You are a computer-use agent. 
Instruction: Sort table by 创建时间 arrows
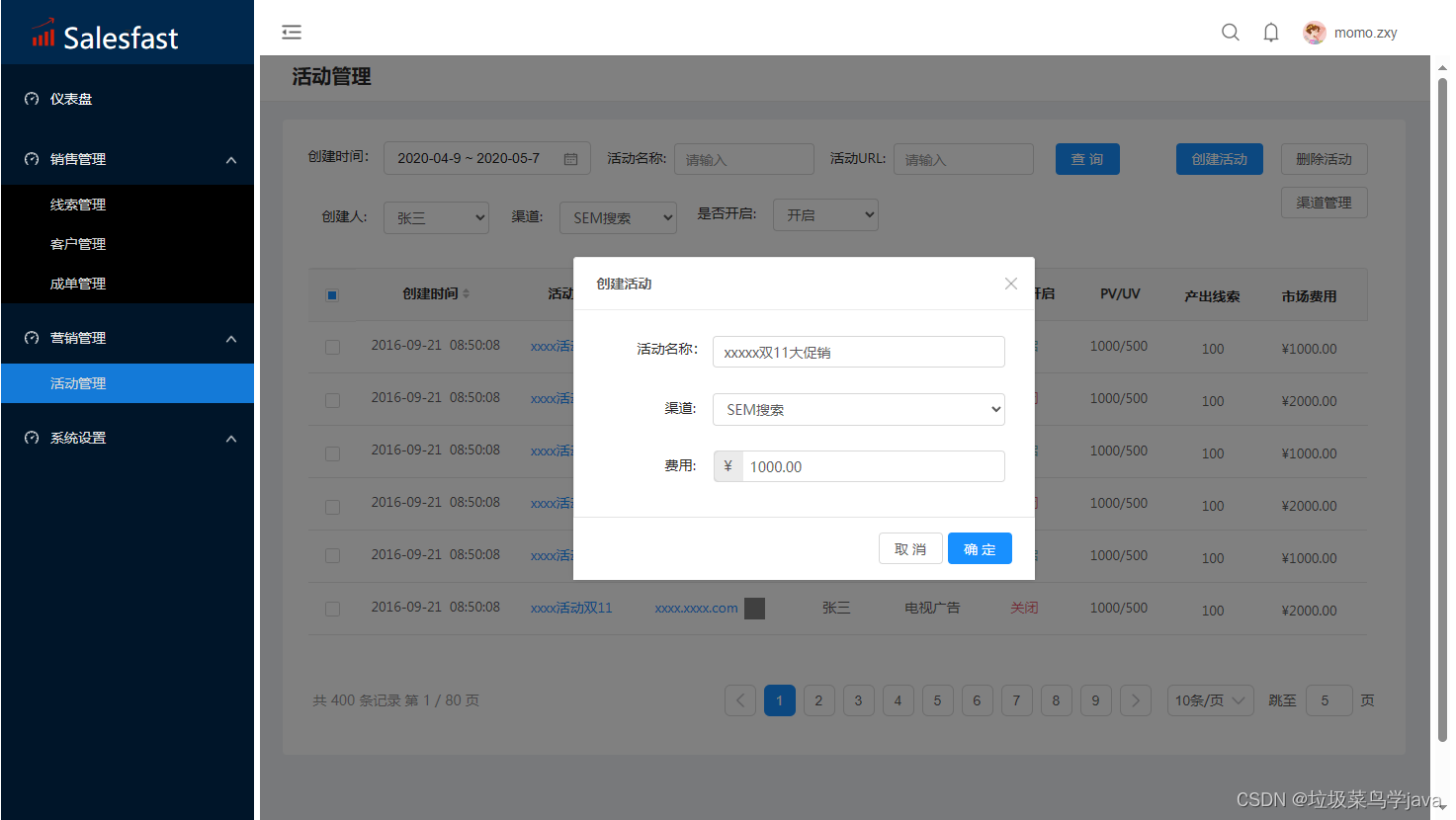(466, 293)
